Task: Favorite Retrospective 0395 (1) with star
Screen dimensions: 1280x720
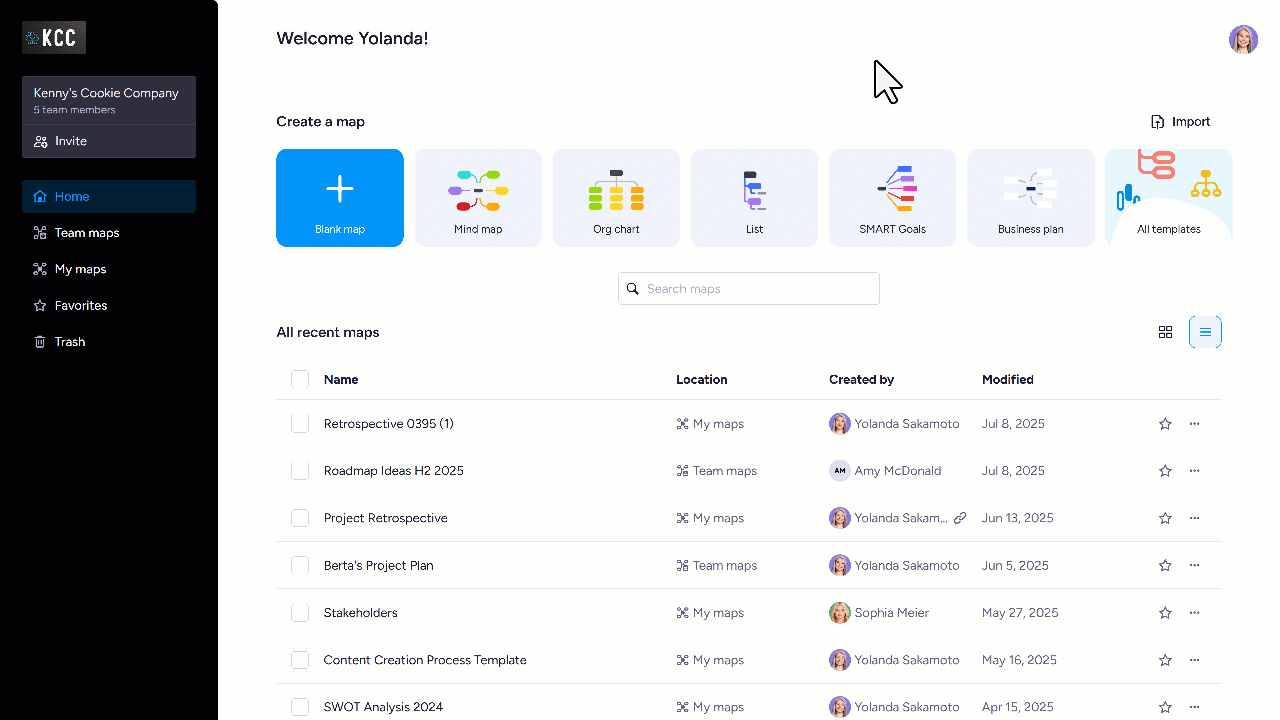Action: pyautogui.click(x=1165, y=424)
